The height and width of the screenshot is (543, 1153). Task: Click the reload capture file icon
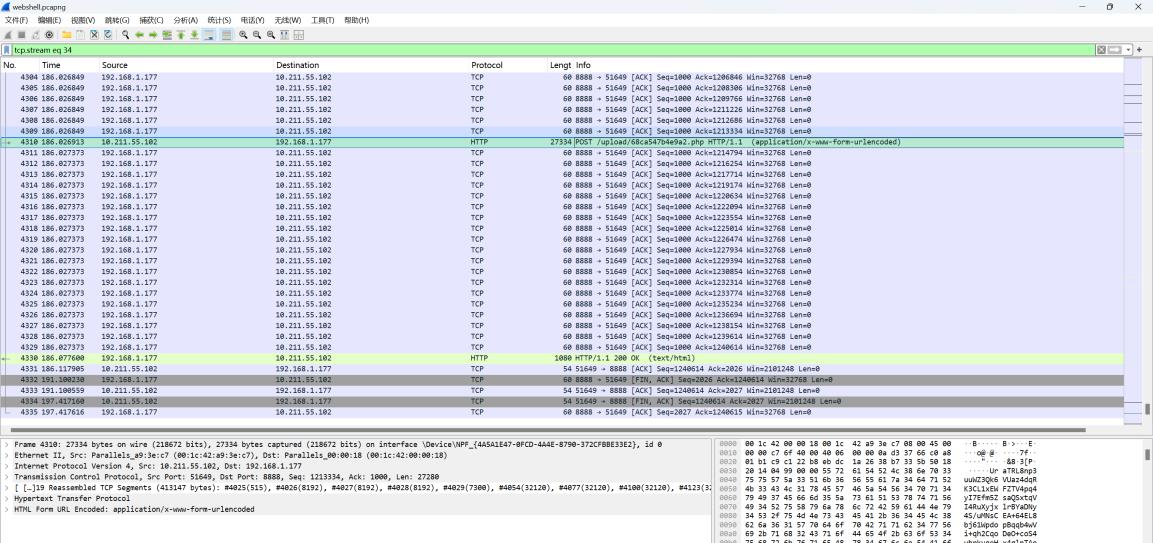[108, 34]
